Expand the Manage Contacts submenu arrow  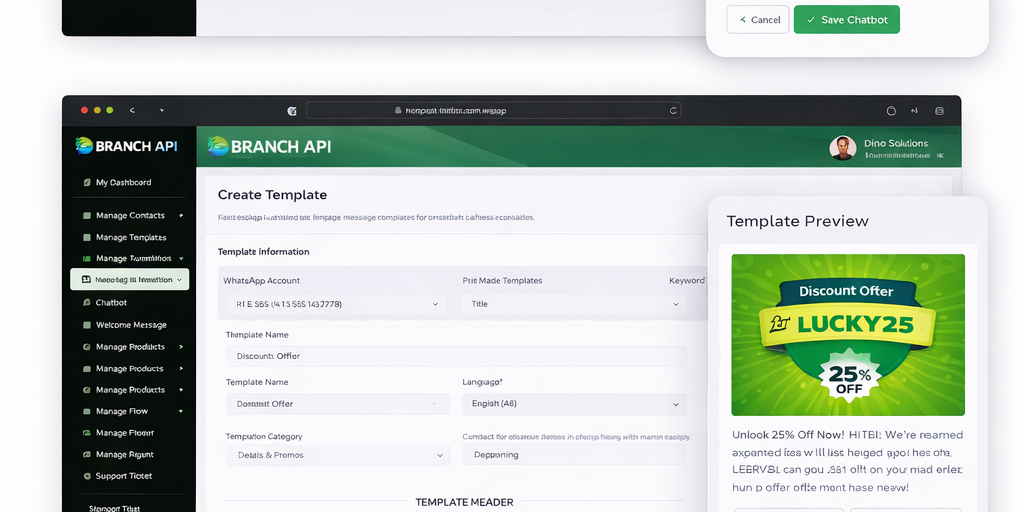pyautogui.click(x=181, y=216)
